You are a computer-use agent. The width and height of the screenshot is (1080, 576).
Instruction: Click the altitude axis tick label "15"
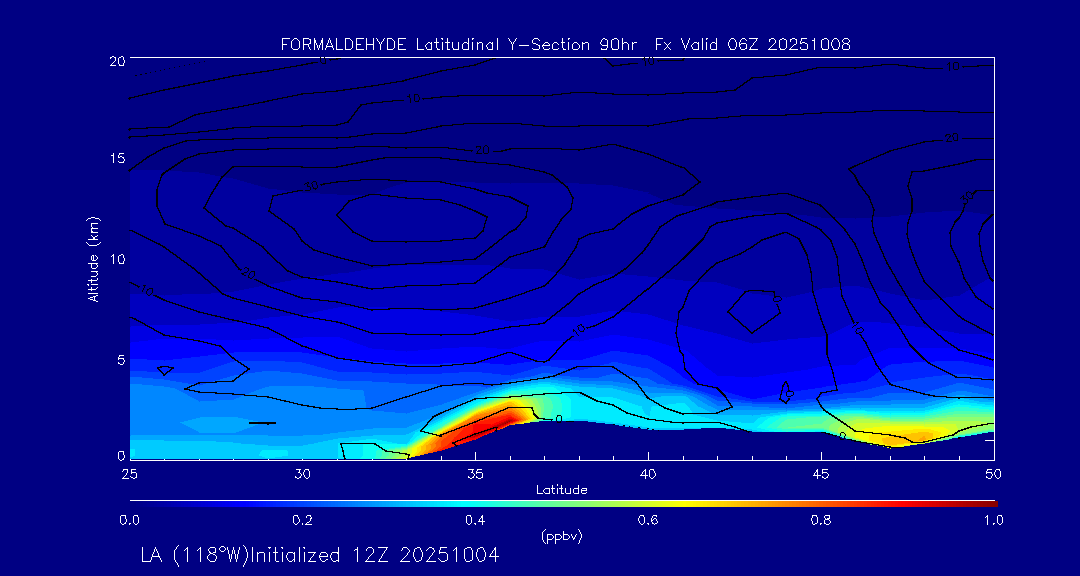[116, 158]
